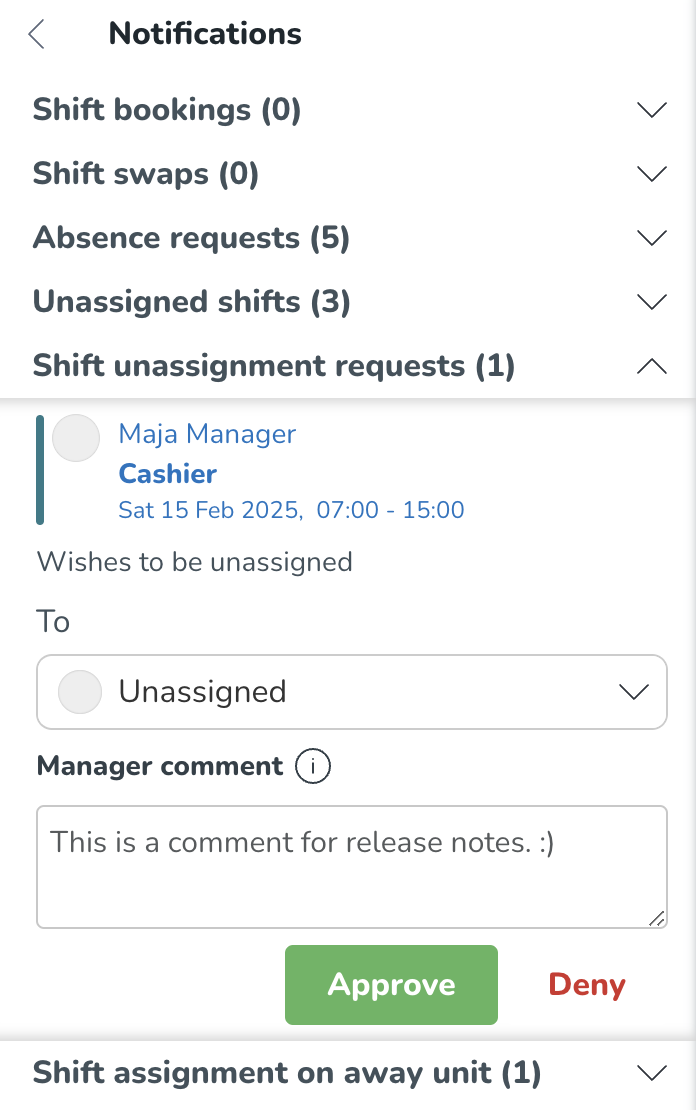Viewport: 696px width, 1110px height.
Task: Deny the unassignment request
Action: coord(587,985)
